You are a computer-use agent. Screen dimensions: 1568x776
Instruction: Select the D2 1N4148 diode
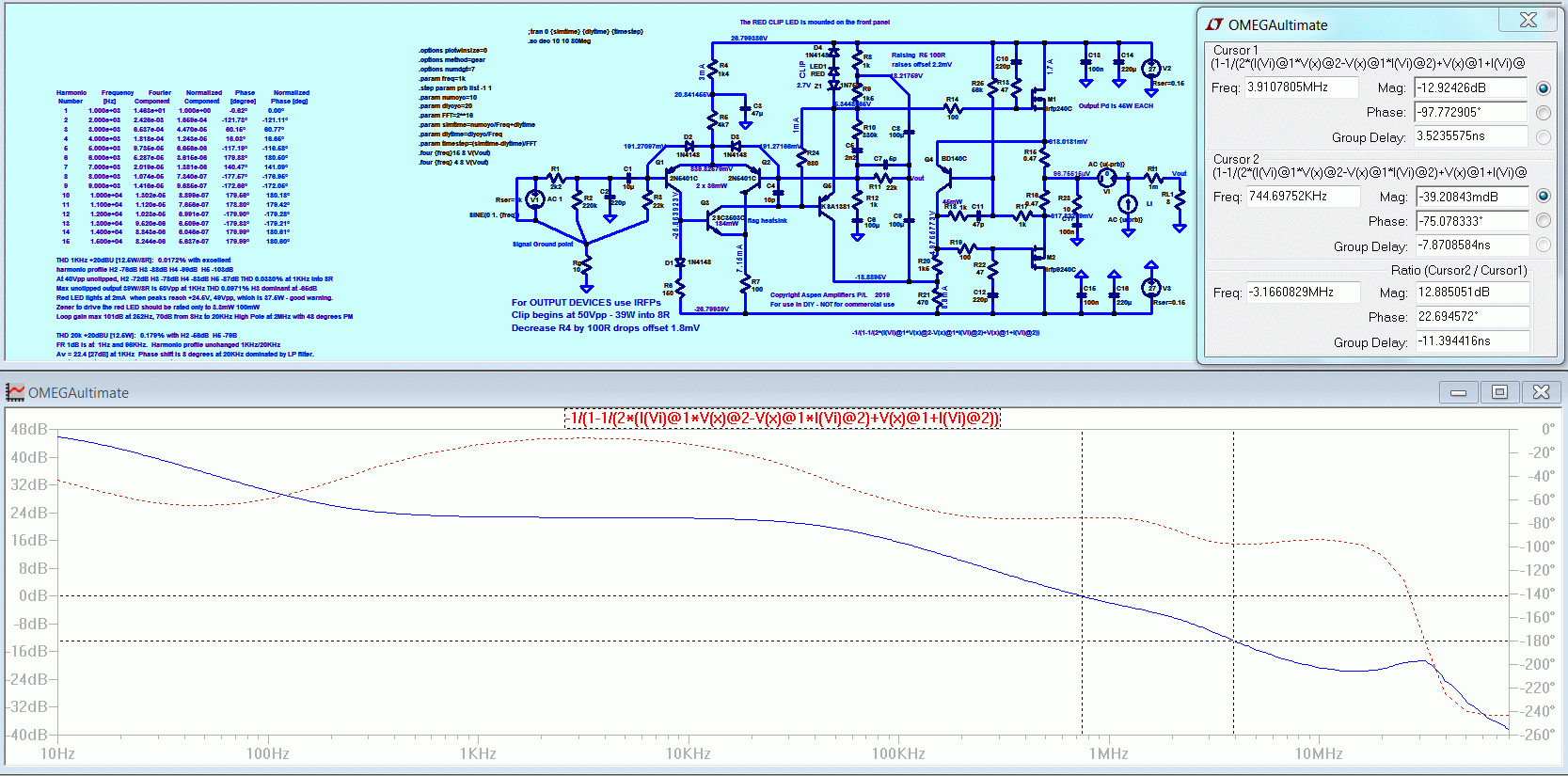pyautogui.click(x=689, y=147)
